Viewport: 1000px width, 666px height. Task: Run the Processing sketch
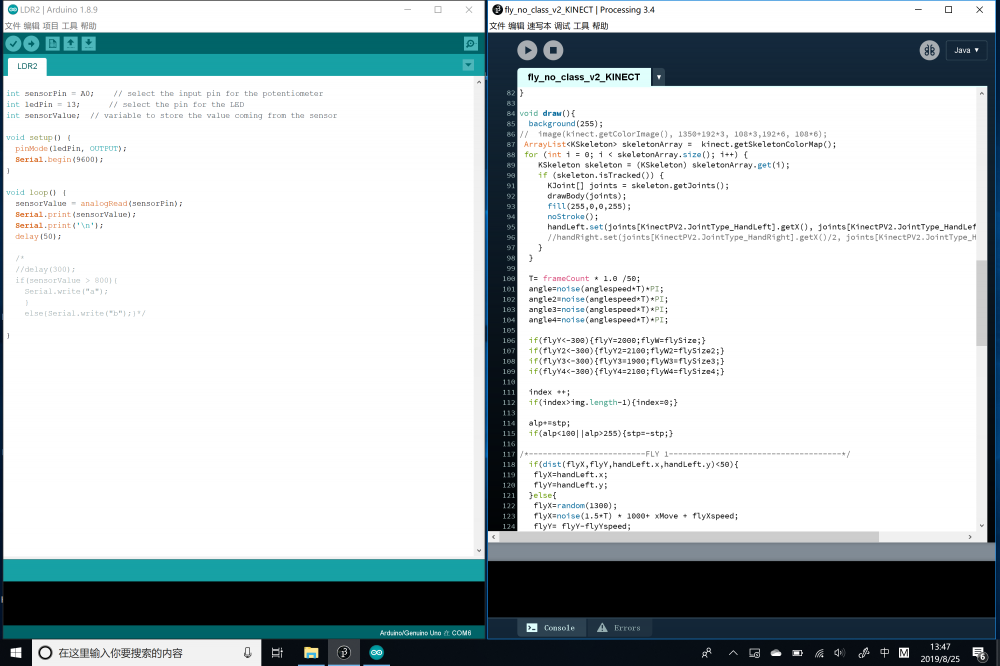[x=527, y=50]
